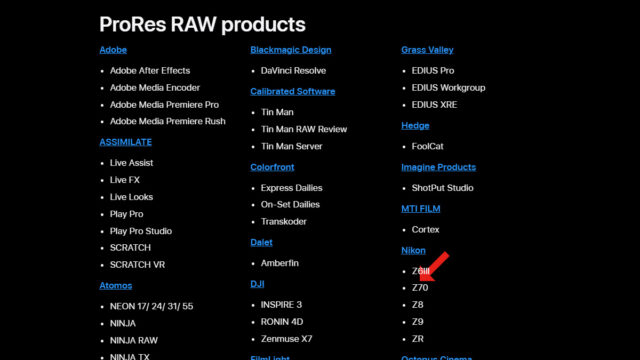Select the INSPIRE 3 item
640x360 pixels.
point(281,305)
